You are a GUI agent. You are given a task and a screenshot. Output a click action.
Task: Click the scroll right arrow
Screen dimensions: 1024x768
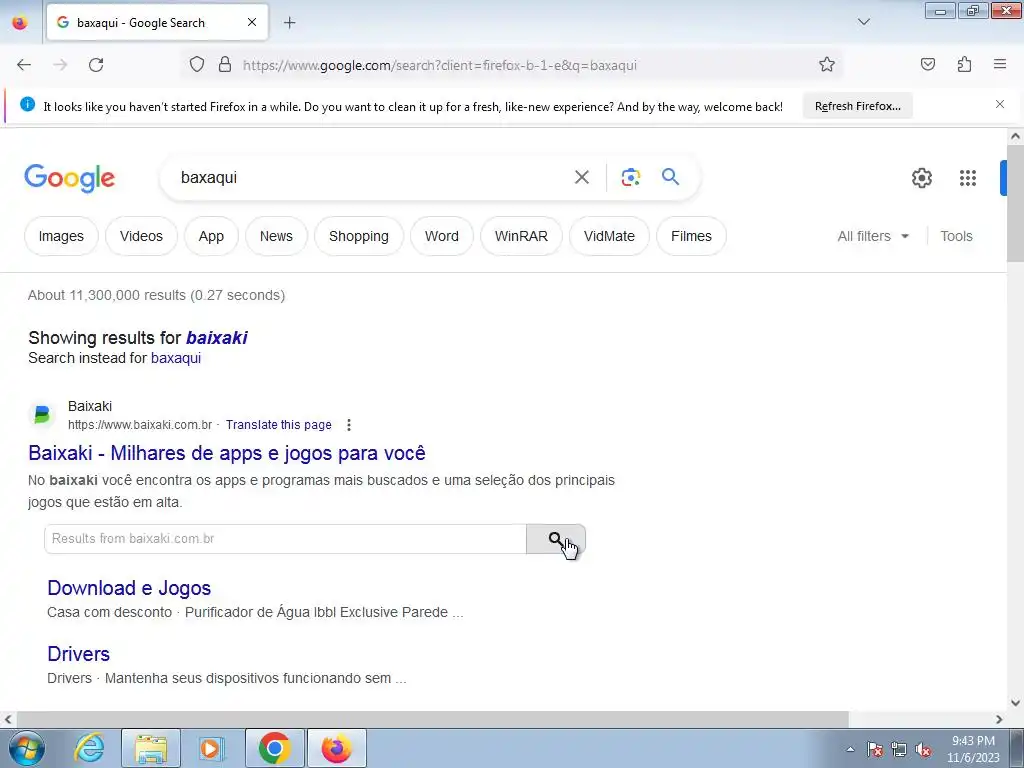pyautogui.click(x=999, y=719)
